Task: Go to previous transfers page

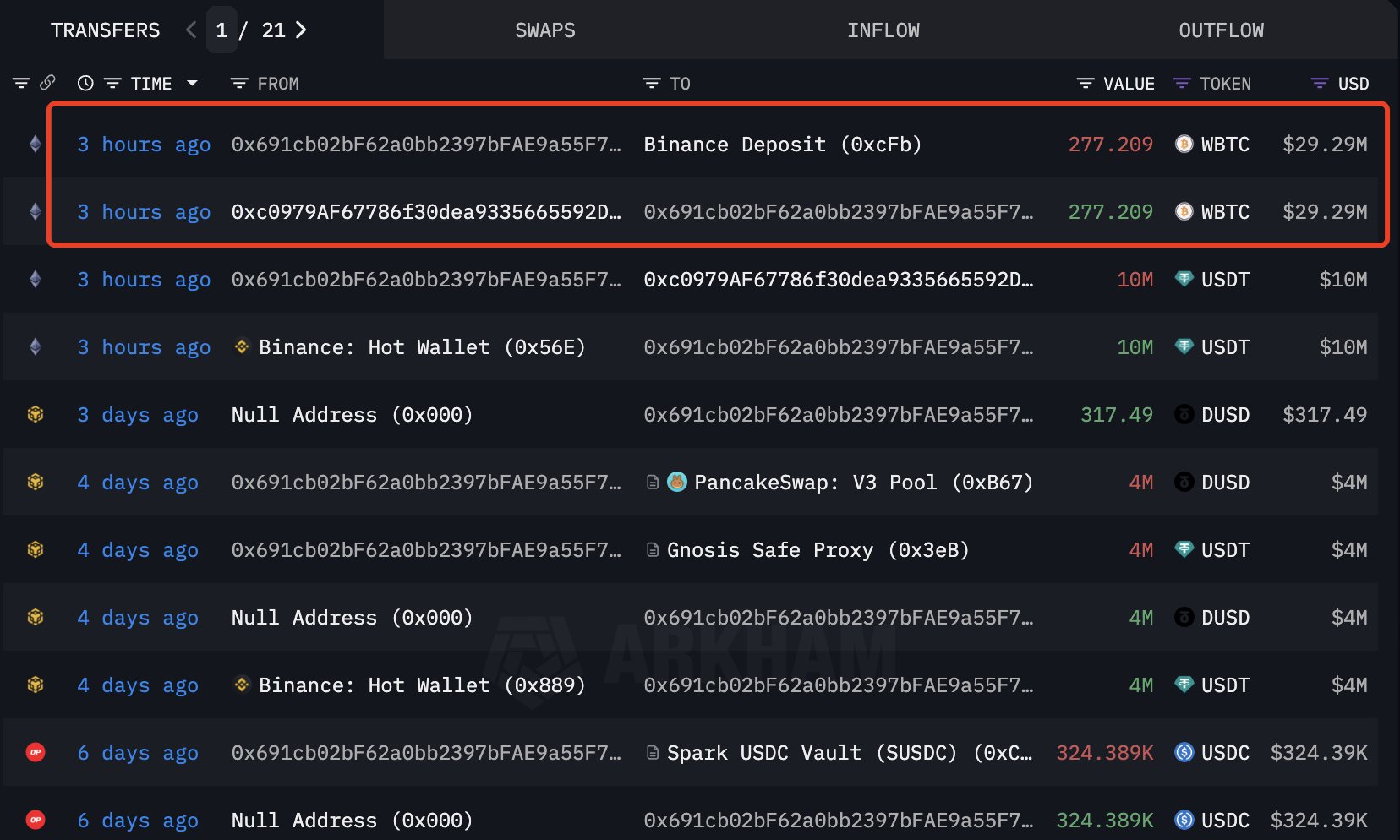Action: point(191,30)
